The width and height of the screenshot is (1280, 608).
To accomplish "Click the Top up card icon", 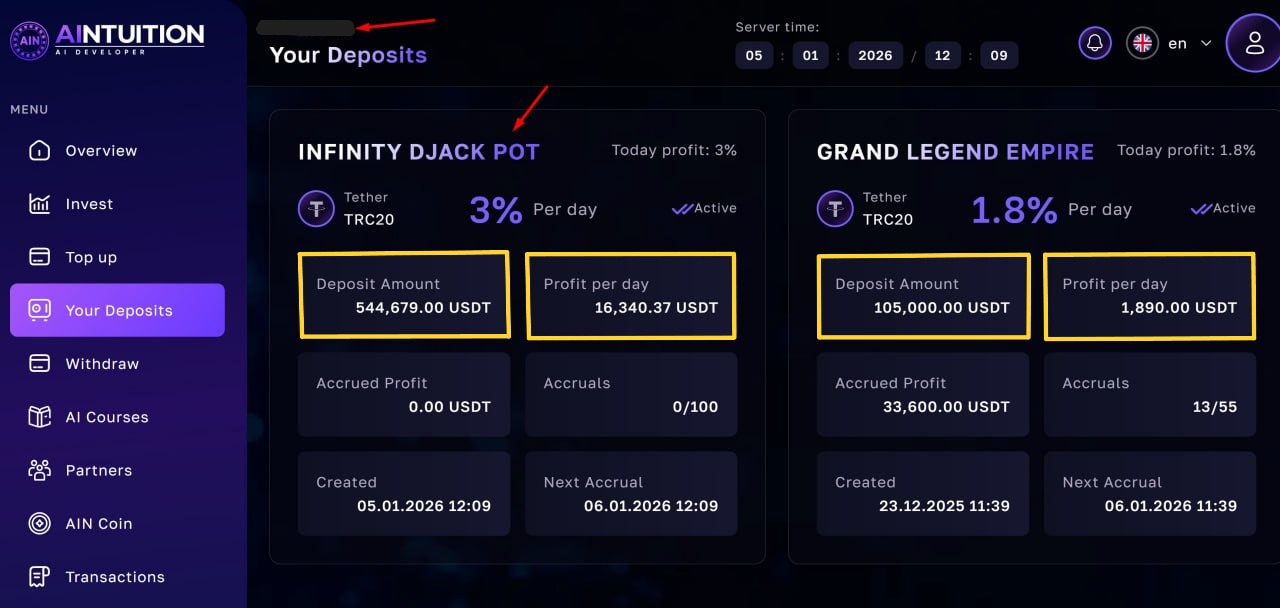I will click(39, 257).
